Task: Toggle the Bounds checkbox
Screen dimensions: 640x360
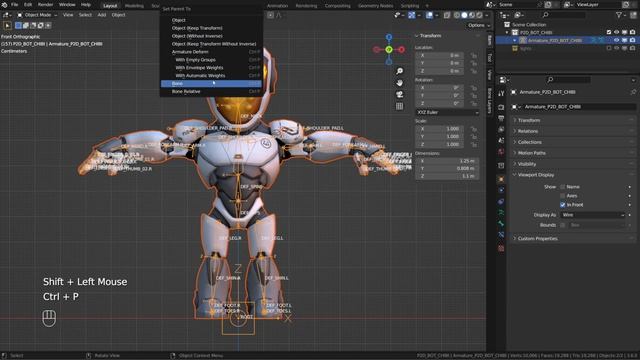Action: pos(562,225)
